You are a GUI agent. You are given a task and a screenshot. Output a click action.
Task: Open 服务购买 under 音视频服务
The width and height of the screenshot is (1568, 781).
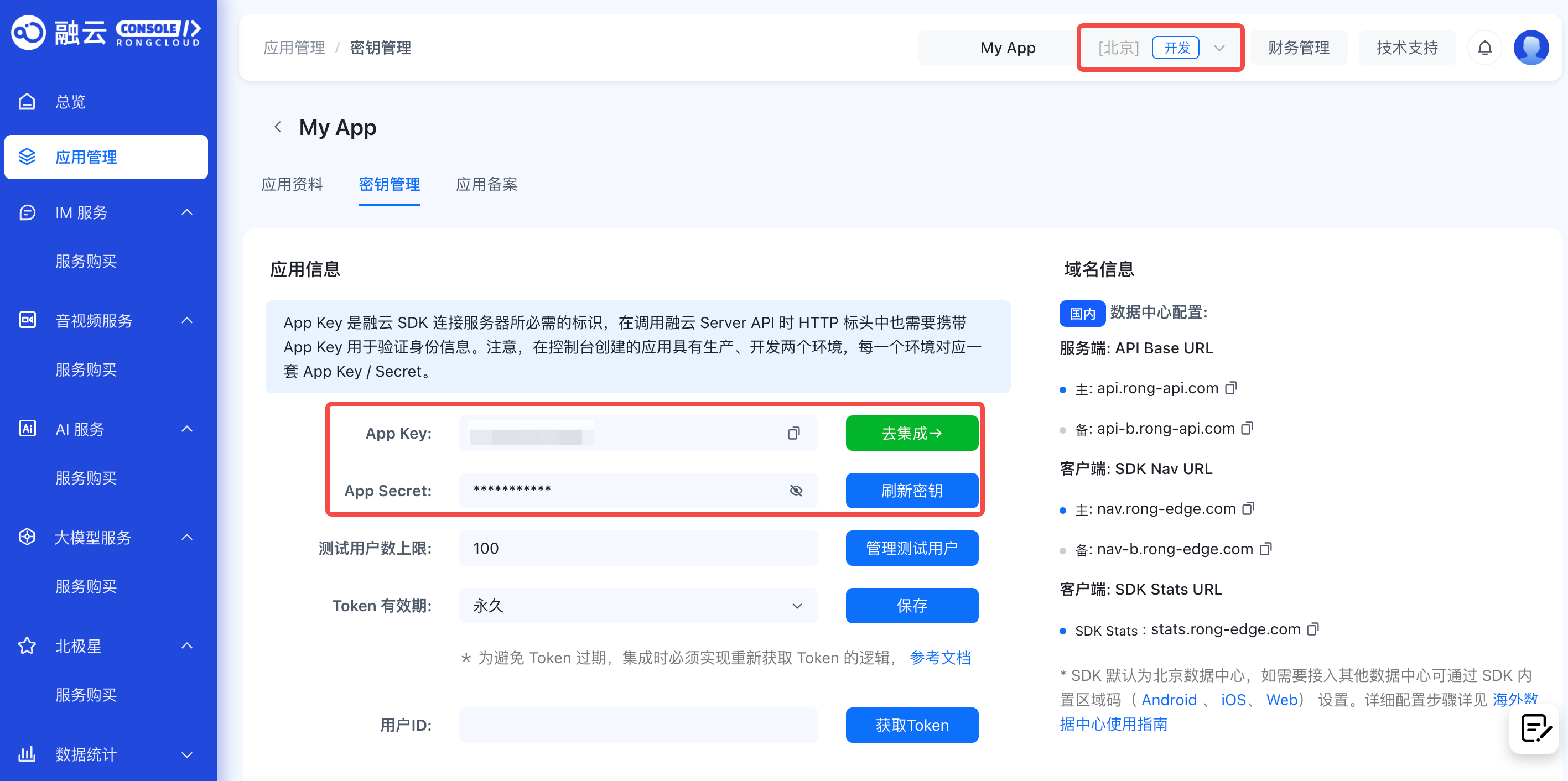tap(86, 369)
